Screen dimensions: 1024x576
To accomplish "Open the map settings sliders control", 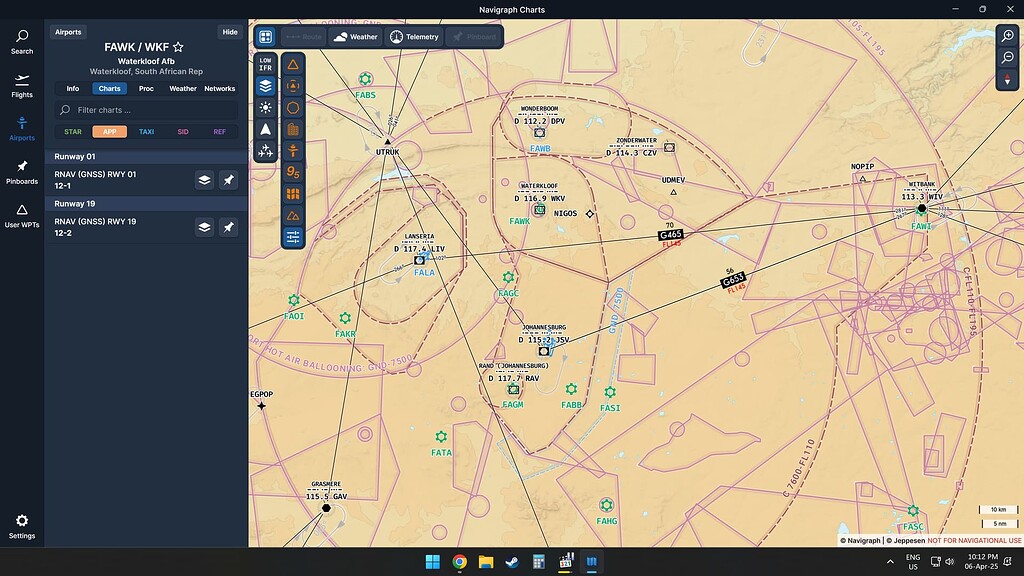I will click(291, 238).
